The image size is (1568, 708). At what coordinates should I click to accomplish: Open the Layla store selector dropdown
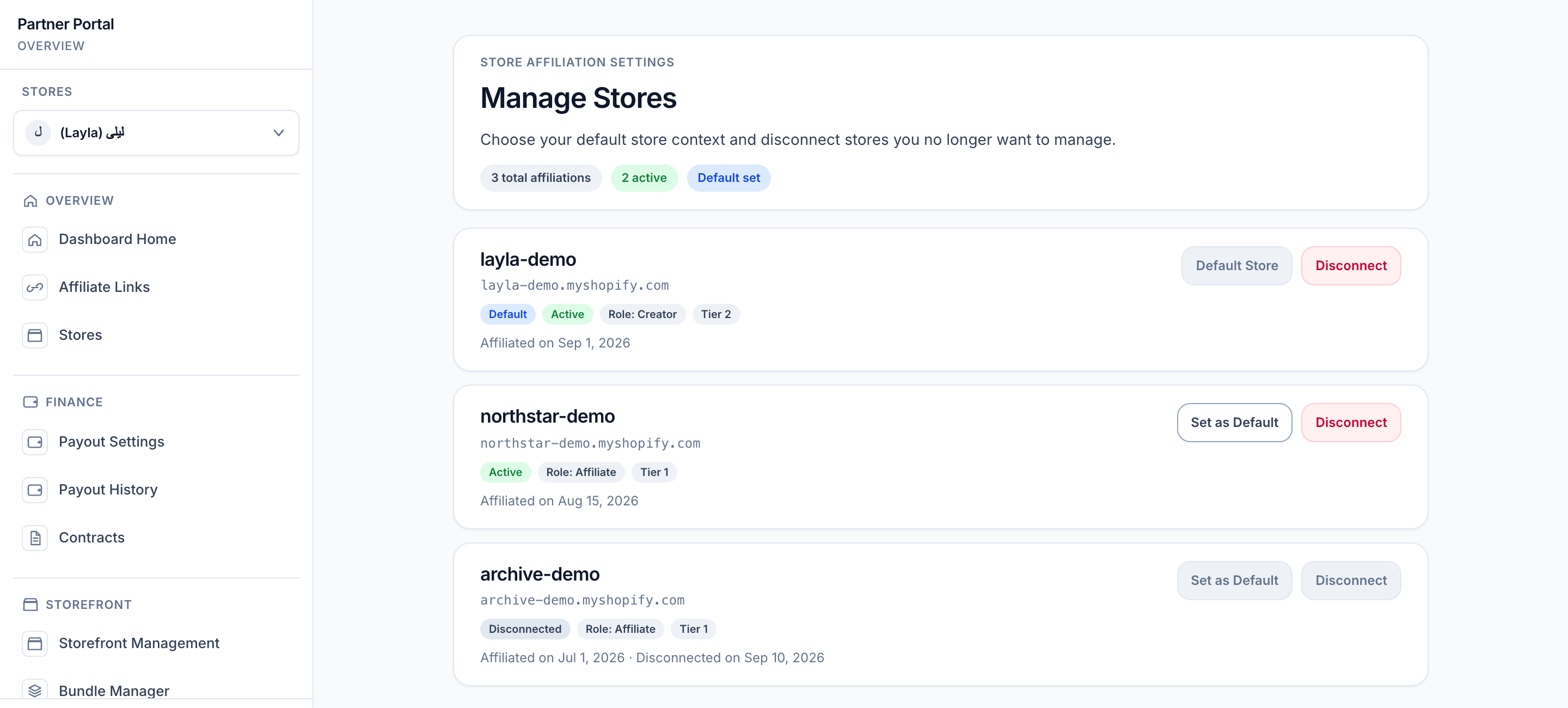pos(156,133)
